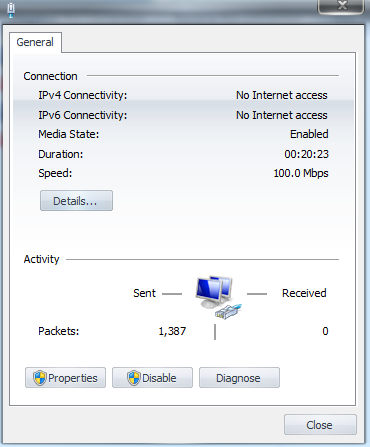Click the 100.0 Mbps speed value

point(301,173)
